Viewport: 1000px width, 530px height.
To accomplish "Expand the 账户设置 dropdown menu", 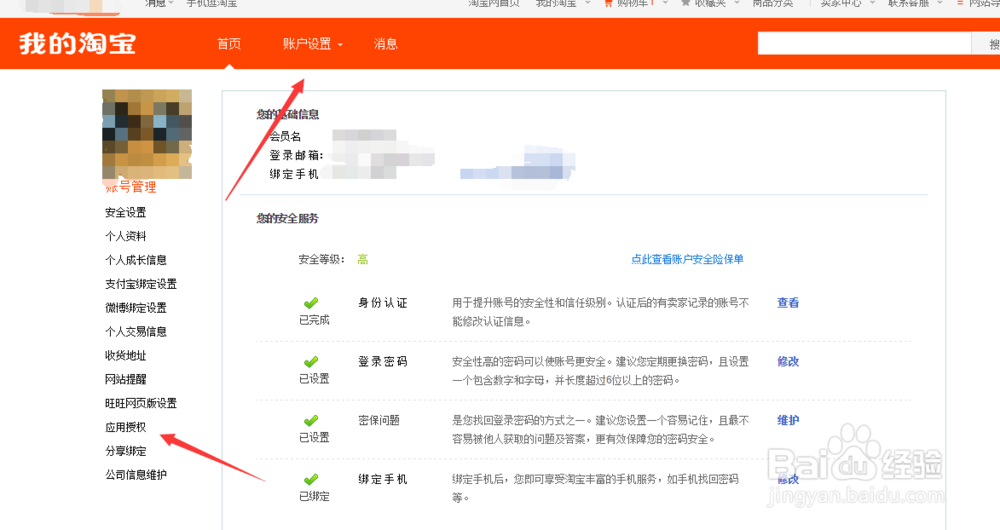I will pos(312,43).
